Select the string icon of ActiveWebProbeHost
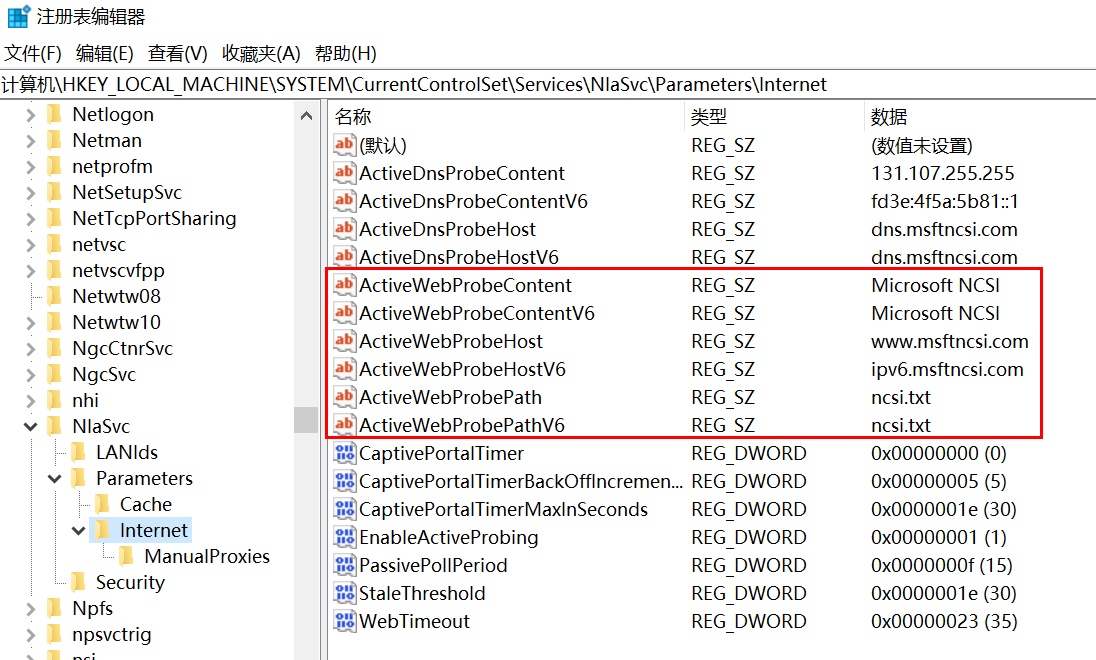Image resolution: width=1096 pixels, height=660 pixels. point(344,340)
